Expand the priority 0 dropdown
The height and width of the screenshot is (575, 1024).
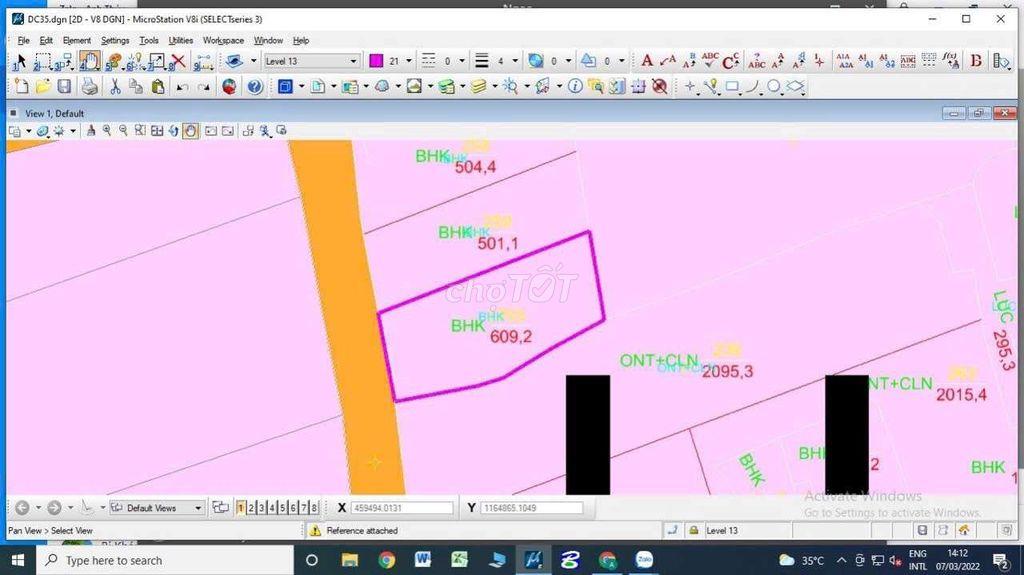point(621,61)
